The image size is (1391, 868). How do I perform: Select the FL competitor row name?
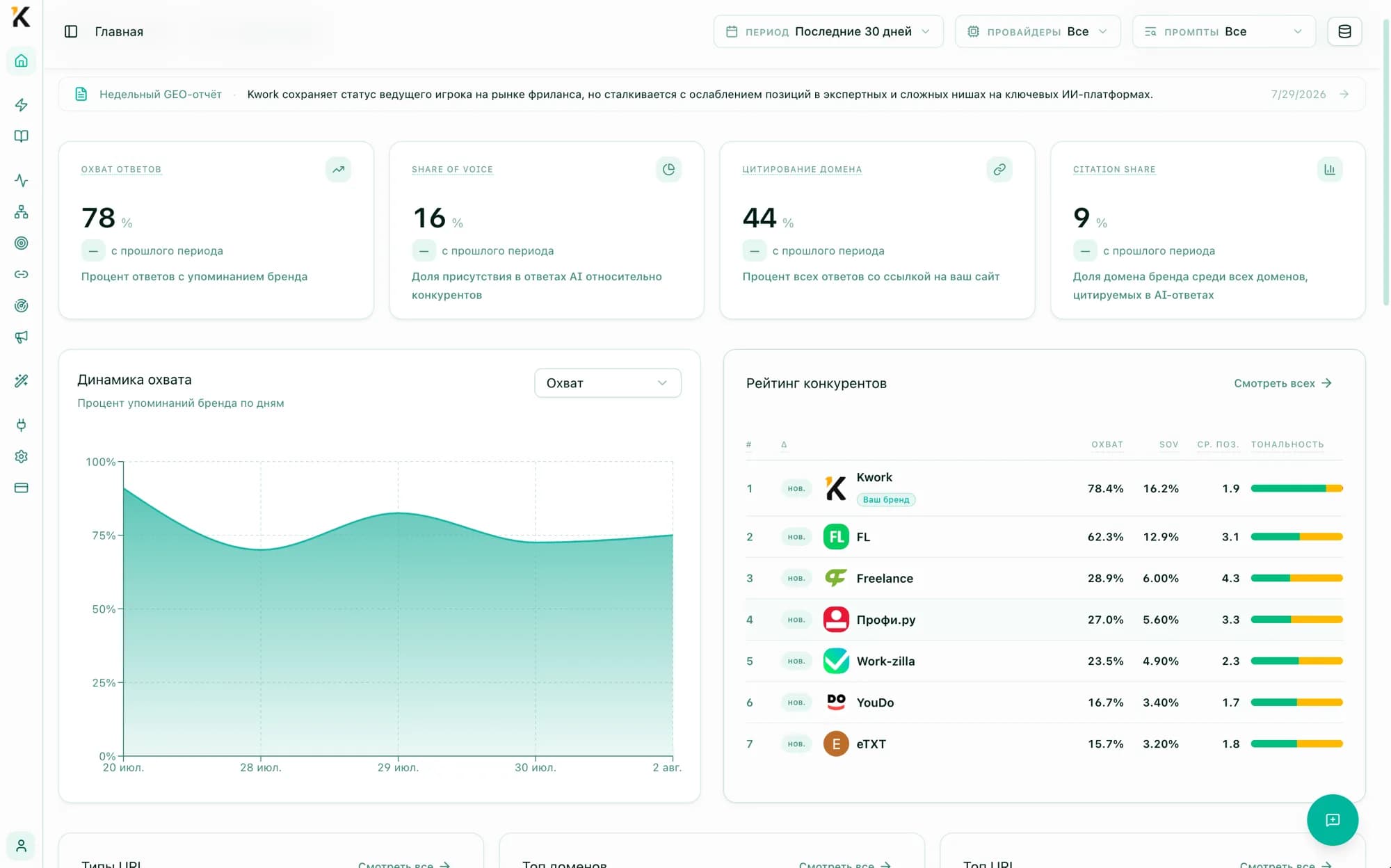(x=863, y=537)
